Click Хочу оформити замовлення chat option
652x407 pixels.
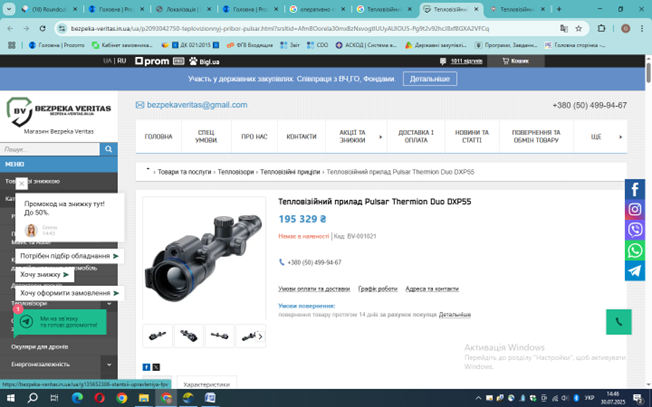[x=69, y=293]
